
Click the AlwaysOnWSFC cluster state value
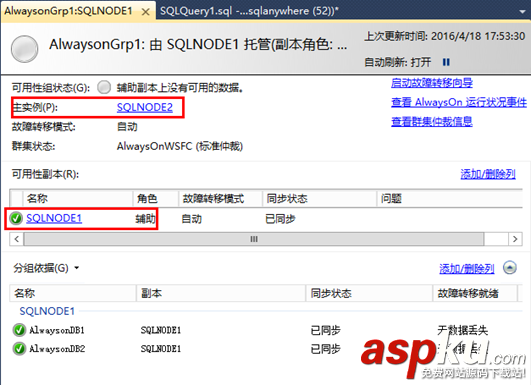[180, 146]
